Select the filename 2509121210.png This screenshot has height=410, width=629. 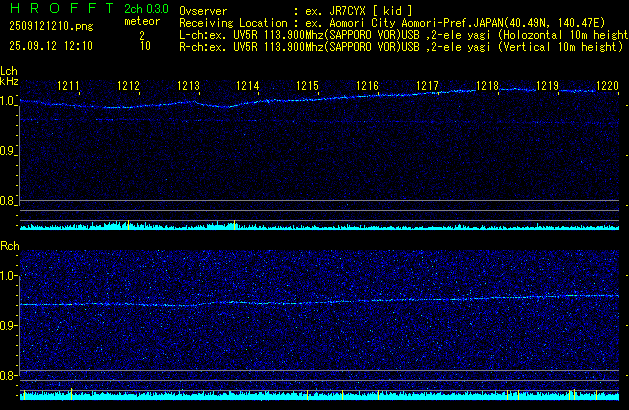click(51, 26)
